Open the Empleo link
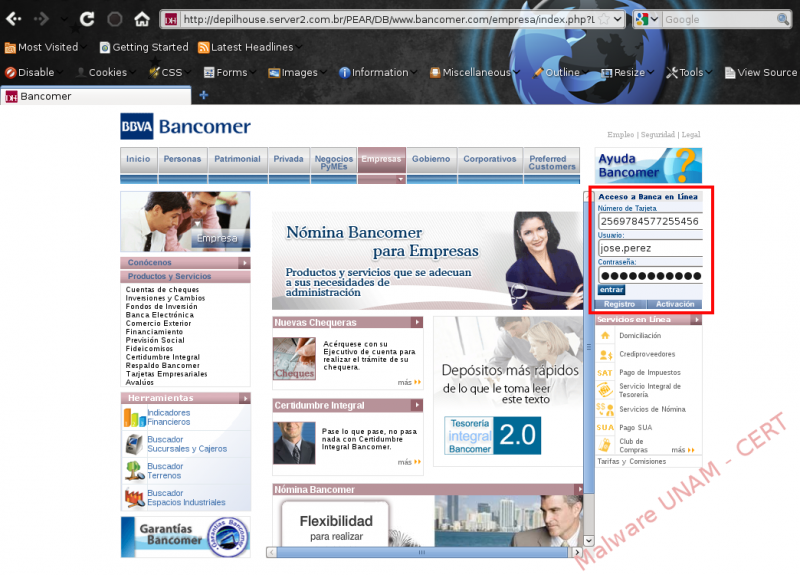 (x=620, y=135)
